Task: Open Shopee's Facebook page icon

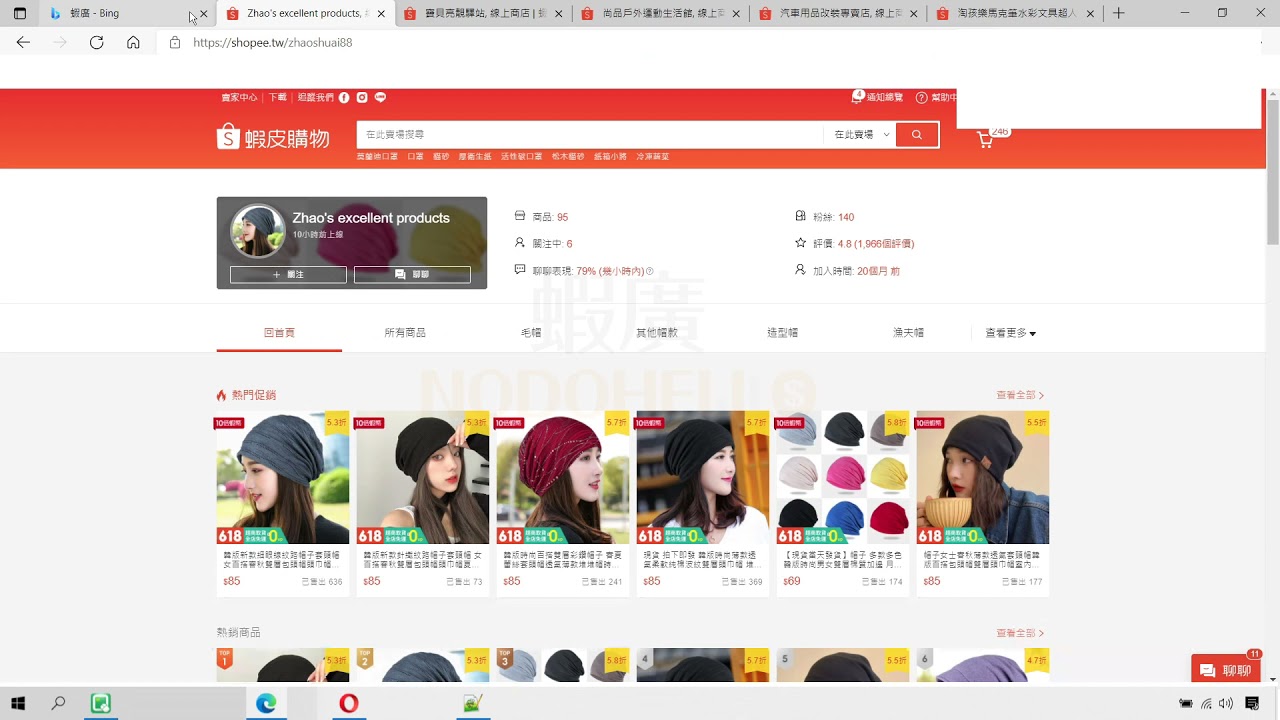Action: [x=344, y=98]
